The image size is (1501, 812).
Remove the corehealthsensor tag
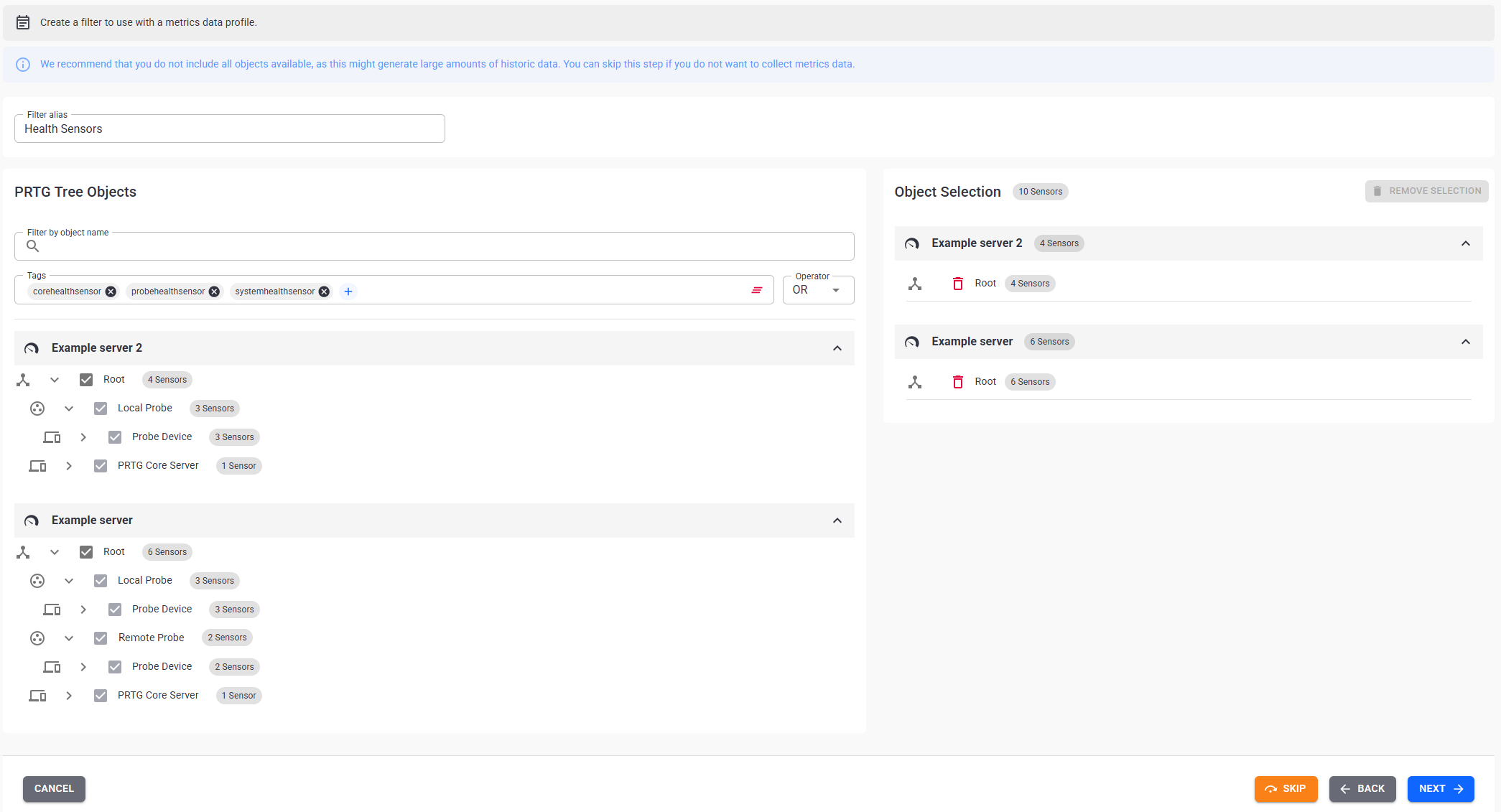[x=111, y=291]
